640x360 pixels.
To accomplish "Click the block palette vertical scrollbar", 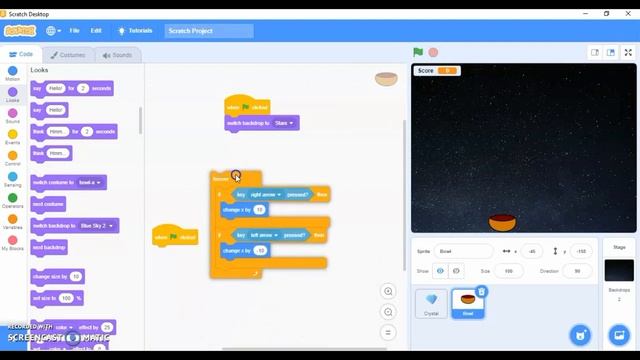I will point(140,121).
